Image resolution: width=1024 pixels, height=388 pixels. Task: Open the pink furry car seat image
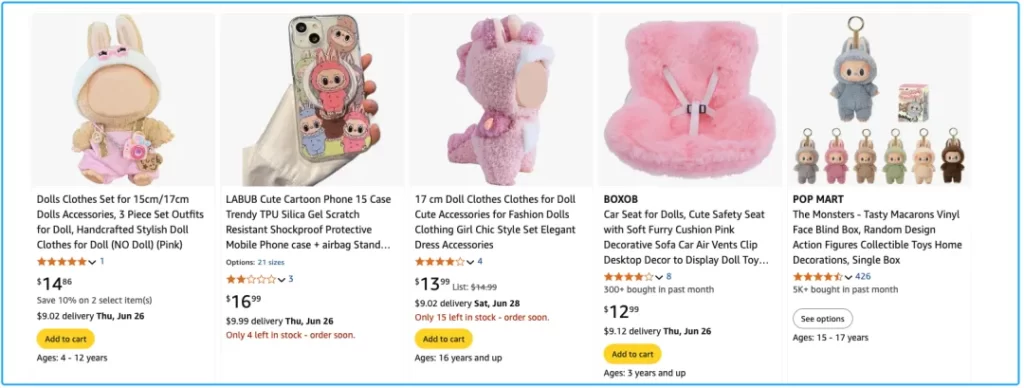690,100
